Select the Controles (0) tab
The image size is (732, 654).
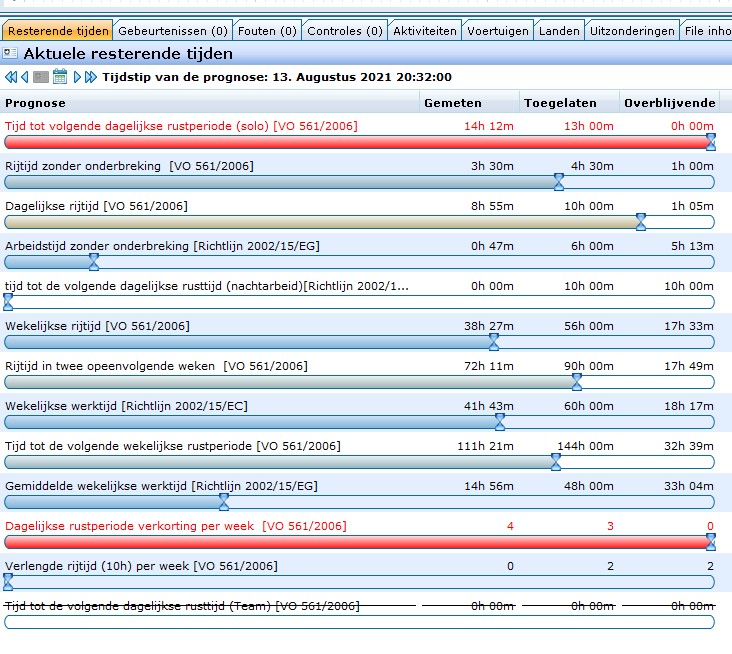[x=344, y=31]
